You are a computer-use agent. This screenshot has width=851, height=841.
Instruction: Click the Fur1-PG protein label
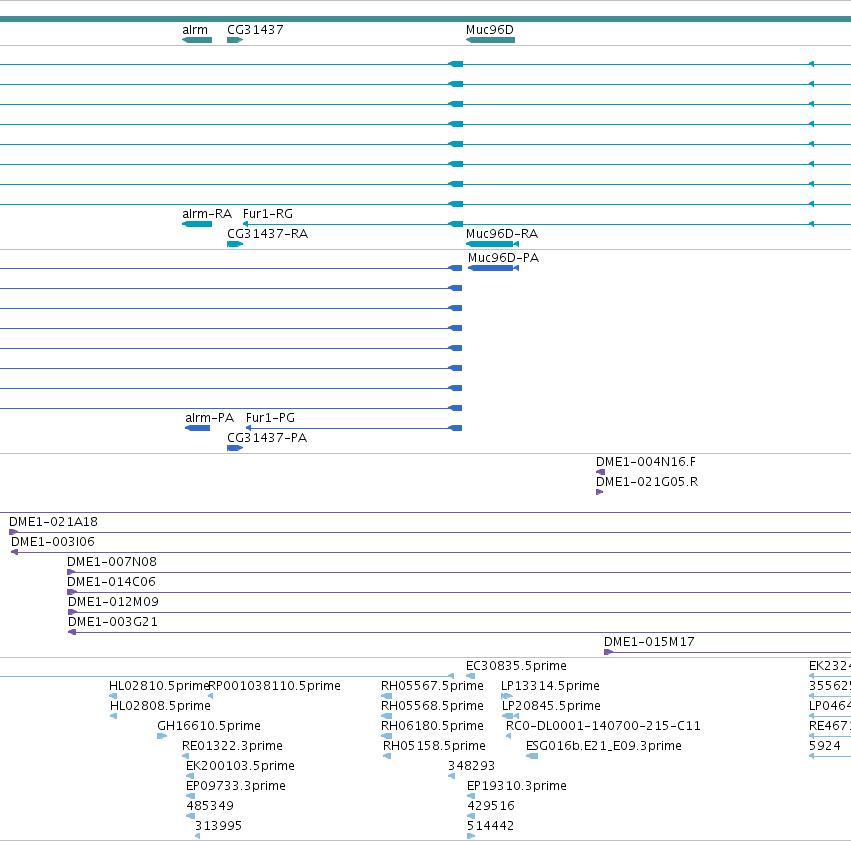(x=270, y=418)
